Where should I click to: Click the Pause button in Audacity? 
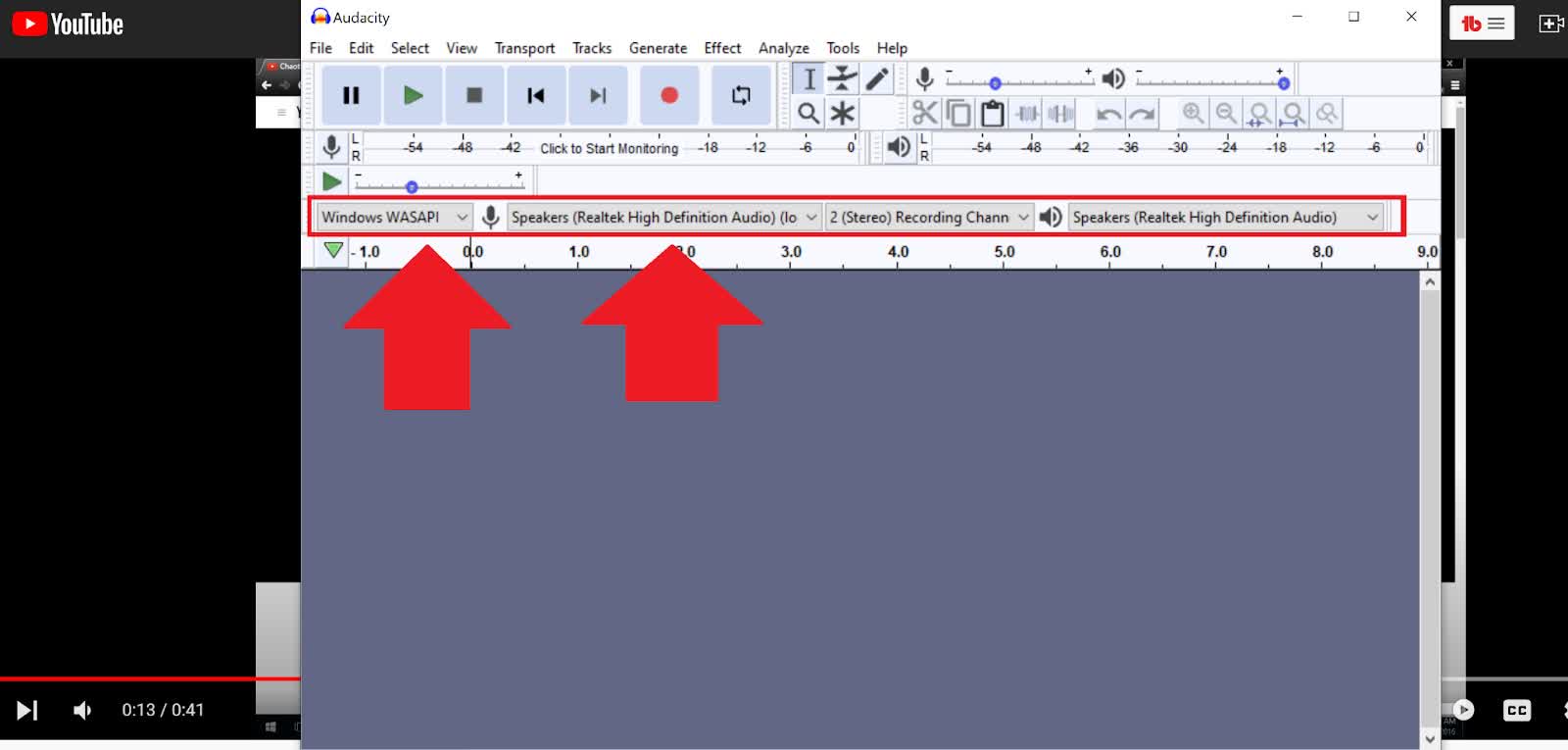tap(351, 95)
